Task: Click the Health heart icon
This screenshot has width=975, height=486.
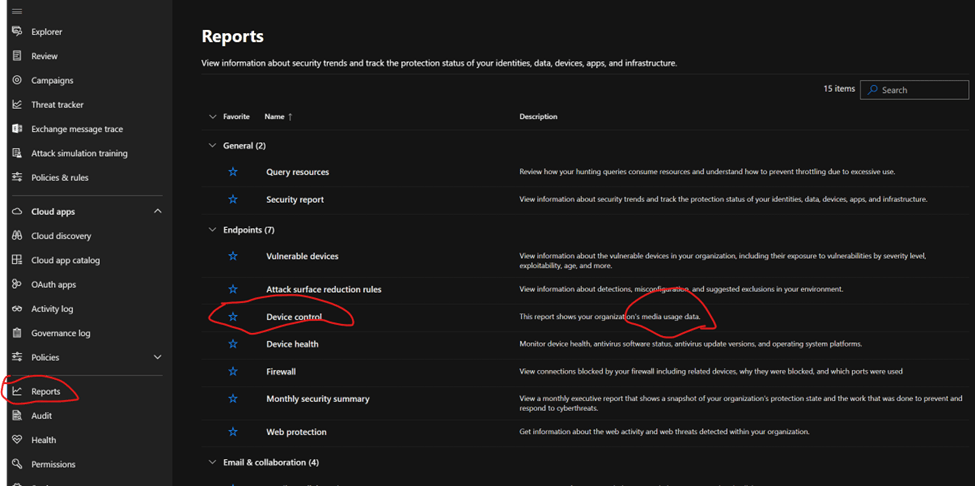Action: pos(17,440)
